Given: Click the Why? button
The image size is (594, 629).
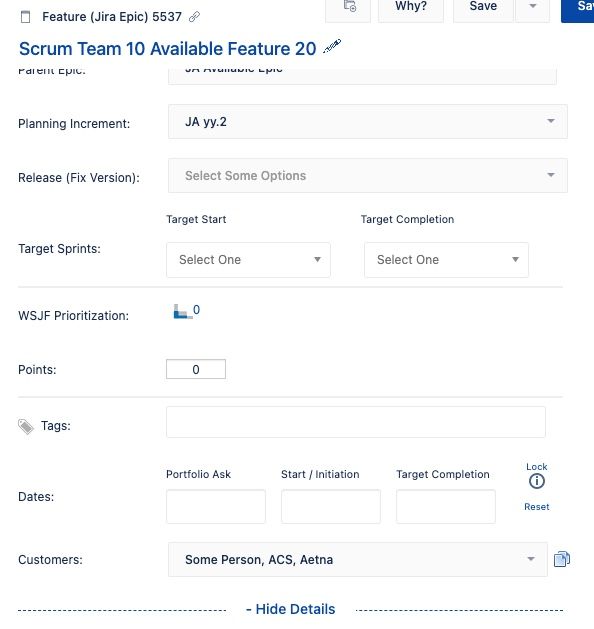Looking at the screenshot, I should click(x=411, y=9).
